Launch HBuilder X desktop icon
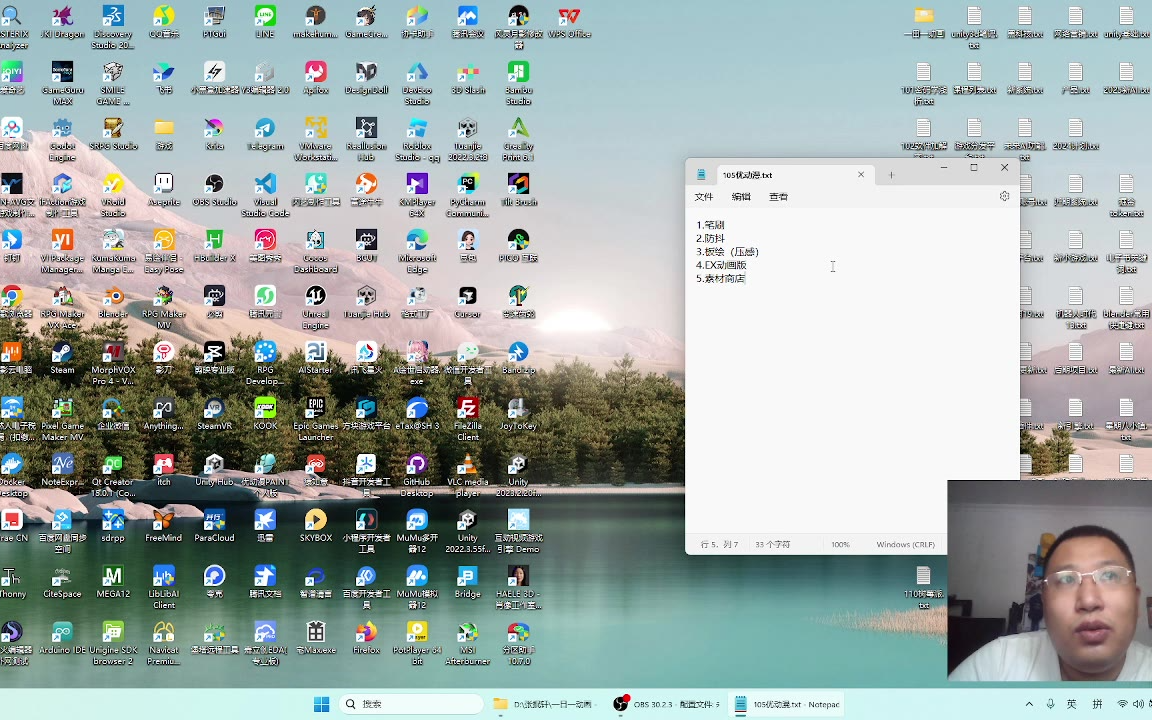 tap(215, 245)
